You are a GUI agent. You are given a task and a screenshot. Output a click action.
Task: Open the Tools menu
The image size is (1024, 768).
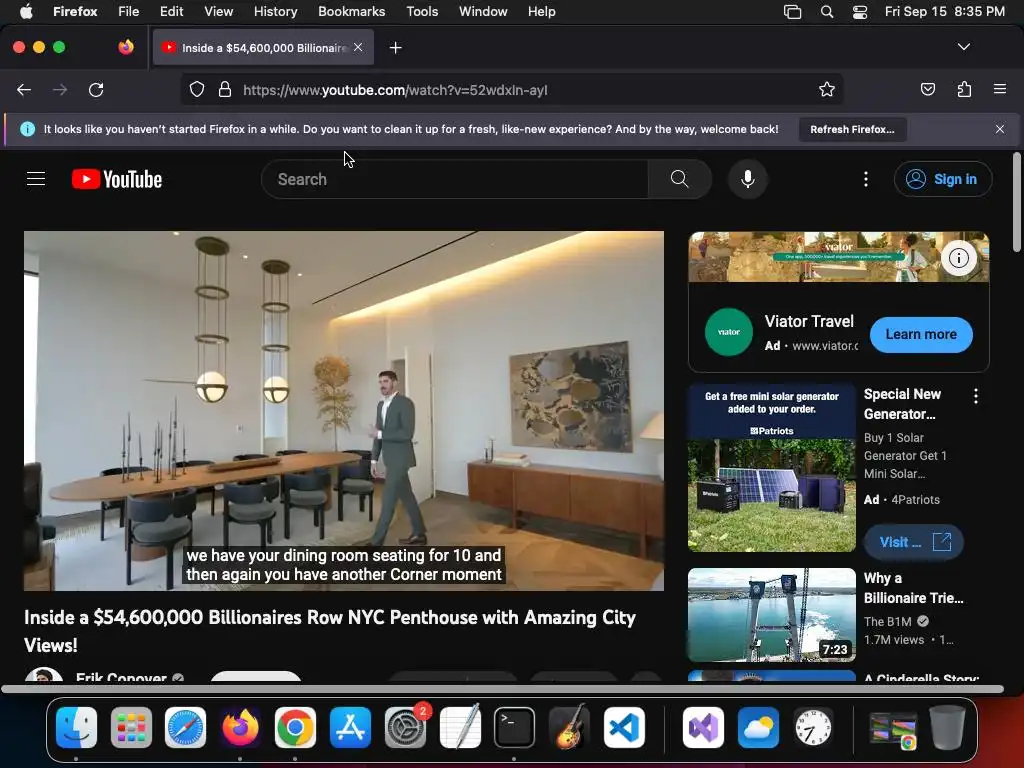pos(422,11)
